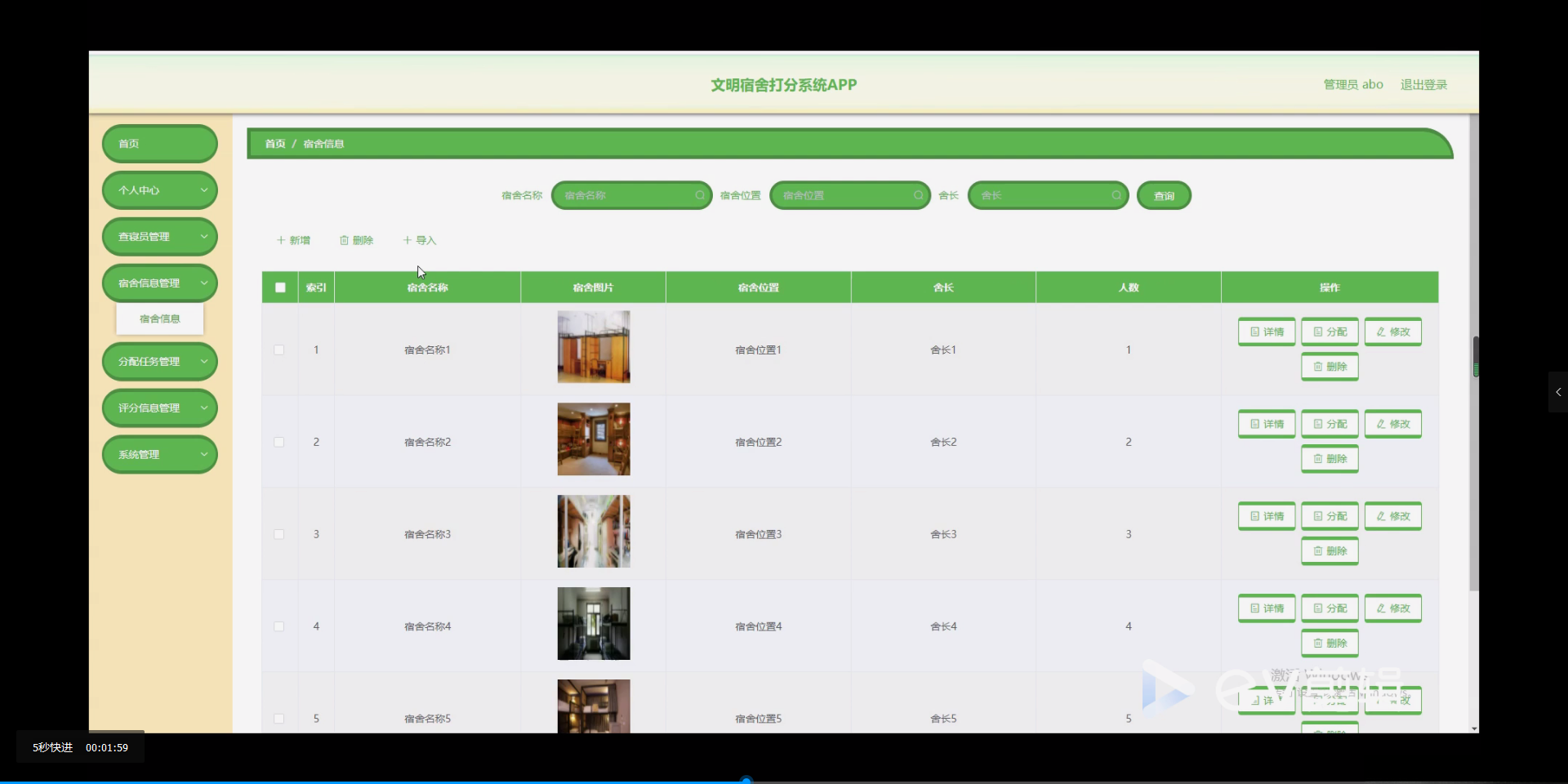Click the 删除 trash icon above the table

tap(345, 240)
